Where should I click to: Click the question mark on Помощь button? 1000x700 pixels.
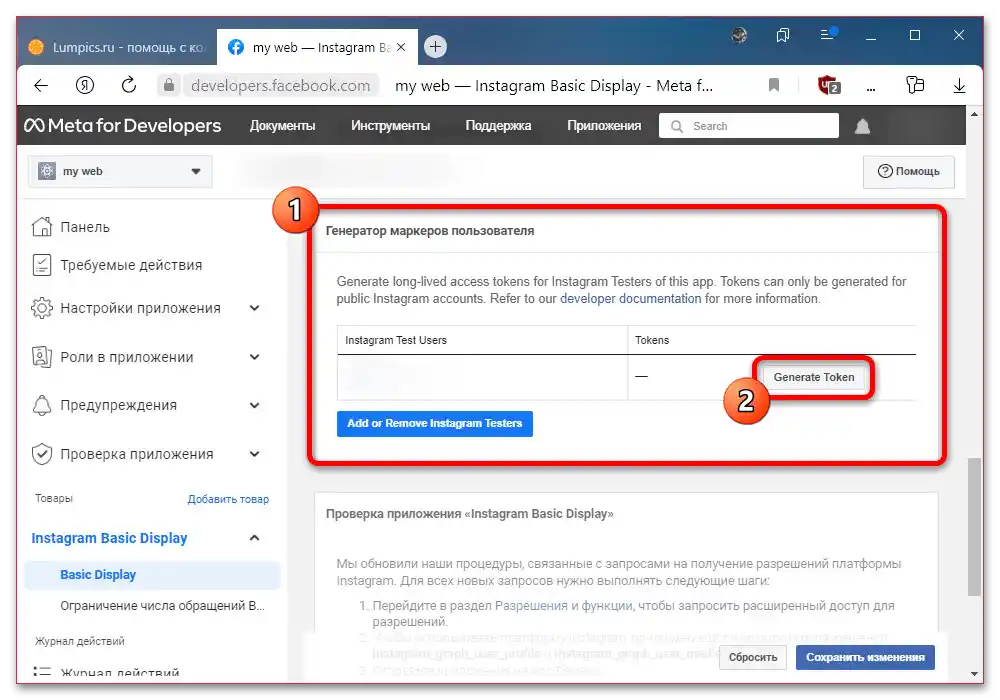[884, 171]
